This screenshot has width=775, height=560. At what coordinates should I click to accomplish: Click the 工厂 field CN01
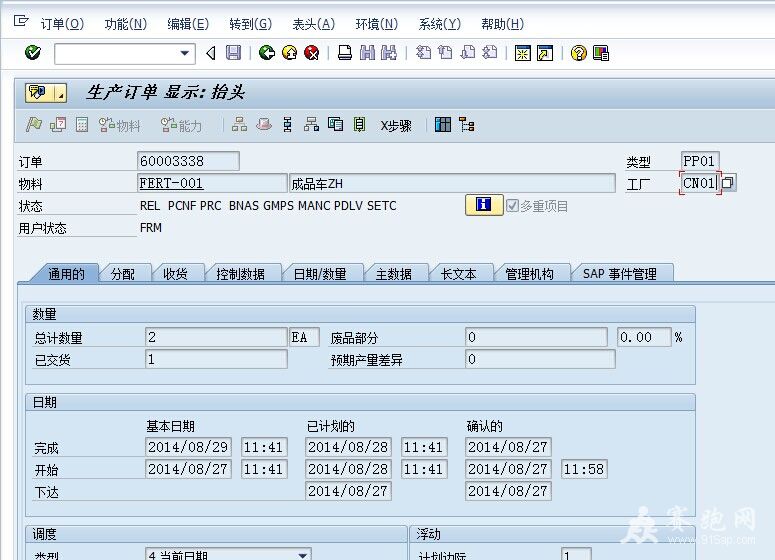(699, 183)
